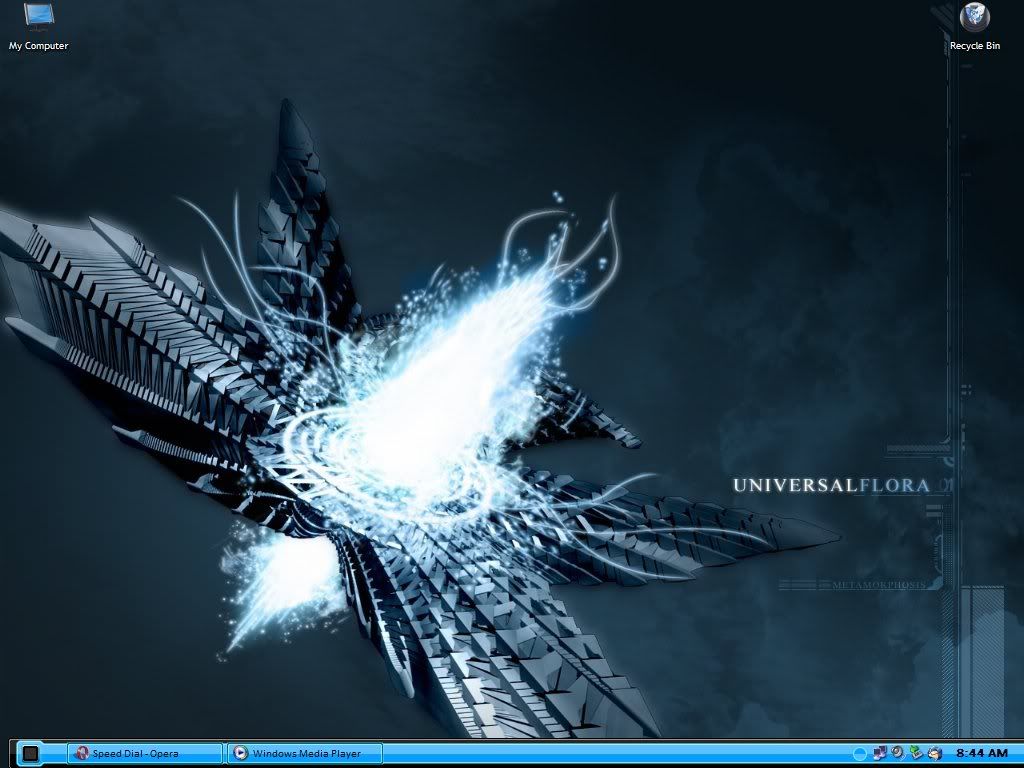Viewport: 1024px width, 768px height.
Task: Expand hidden system tray icons
Action: click(x=859, y=753)
